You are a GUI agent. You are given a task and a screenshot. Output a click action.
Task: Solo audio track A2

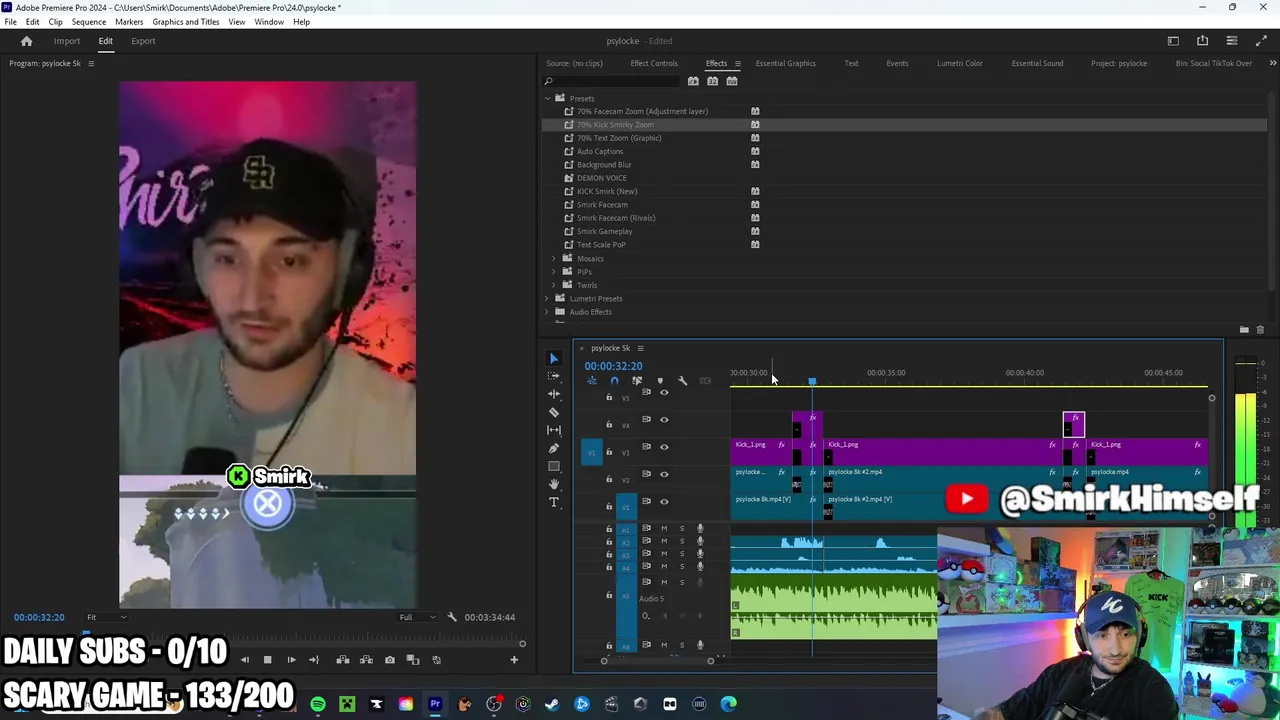click(x=682, y=541)
